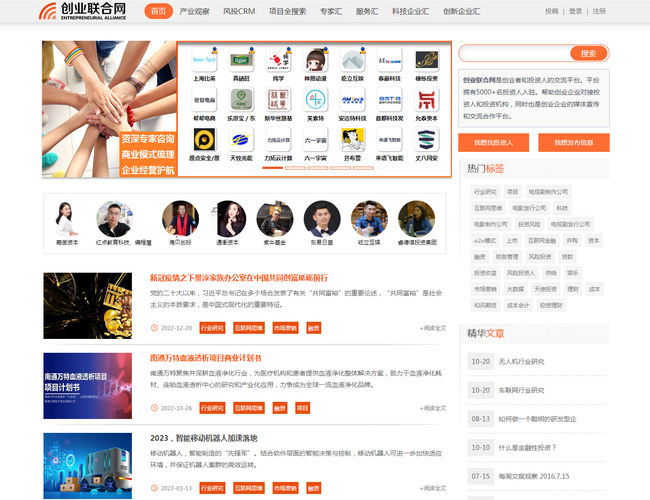Switch to the 专家汇 navigation tab
Viewport: 650px width, 500px height.
331,11
